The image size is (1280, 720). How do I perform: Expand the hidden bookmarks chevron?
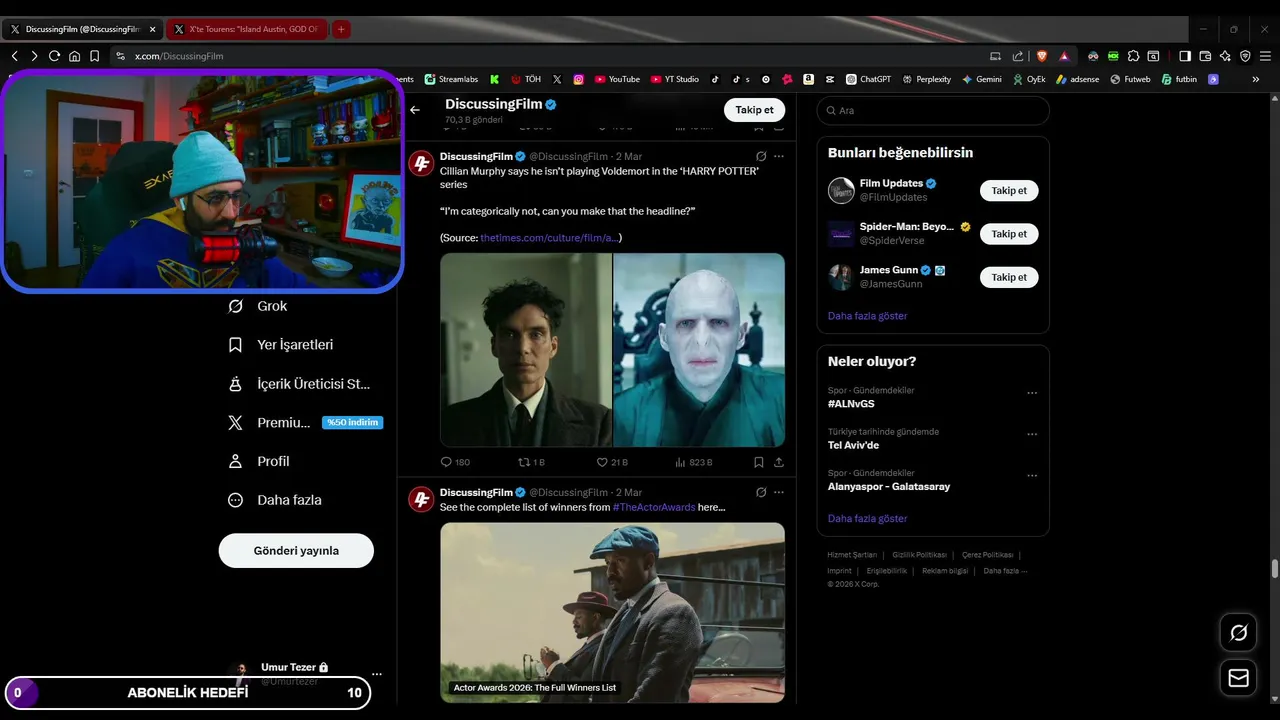click(x=1256, y=79)
